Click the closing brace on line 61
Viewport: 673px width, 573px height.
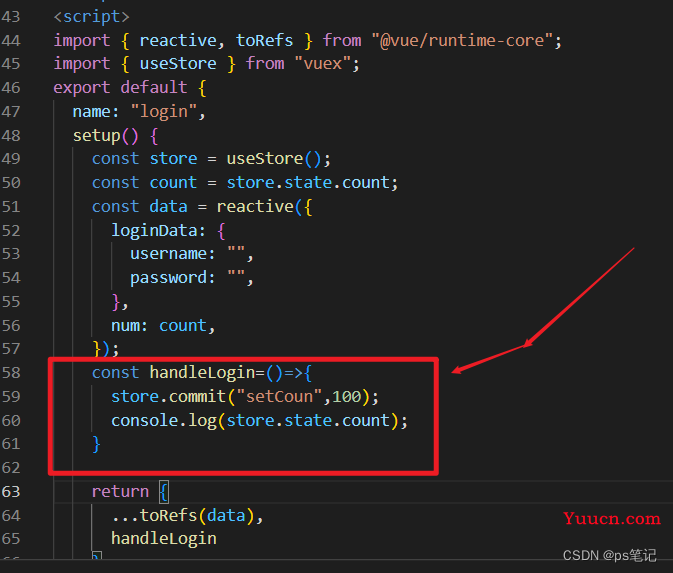click(97, 444)
